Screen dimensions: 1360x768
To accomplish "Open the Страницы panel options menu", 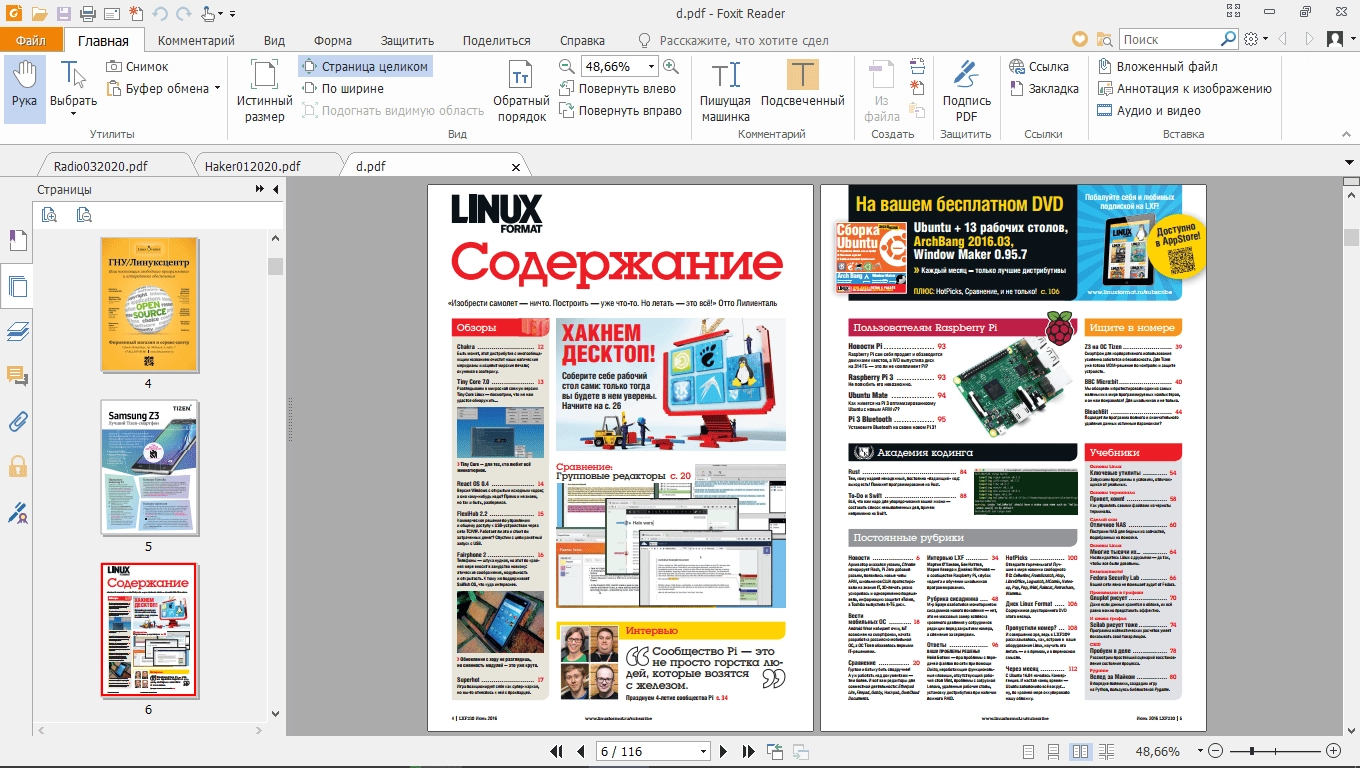I will click(275, 189).
